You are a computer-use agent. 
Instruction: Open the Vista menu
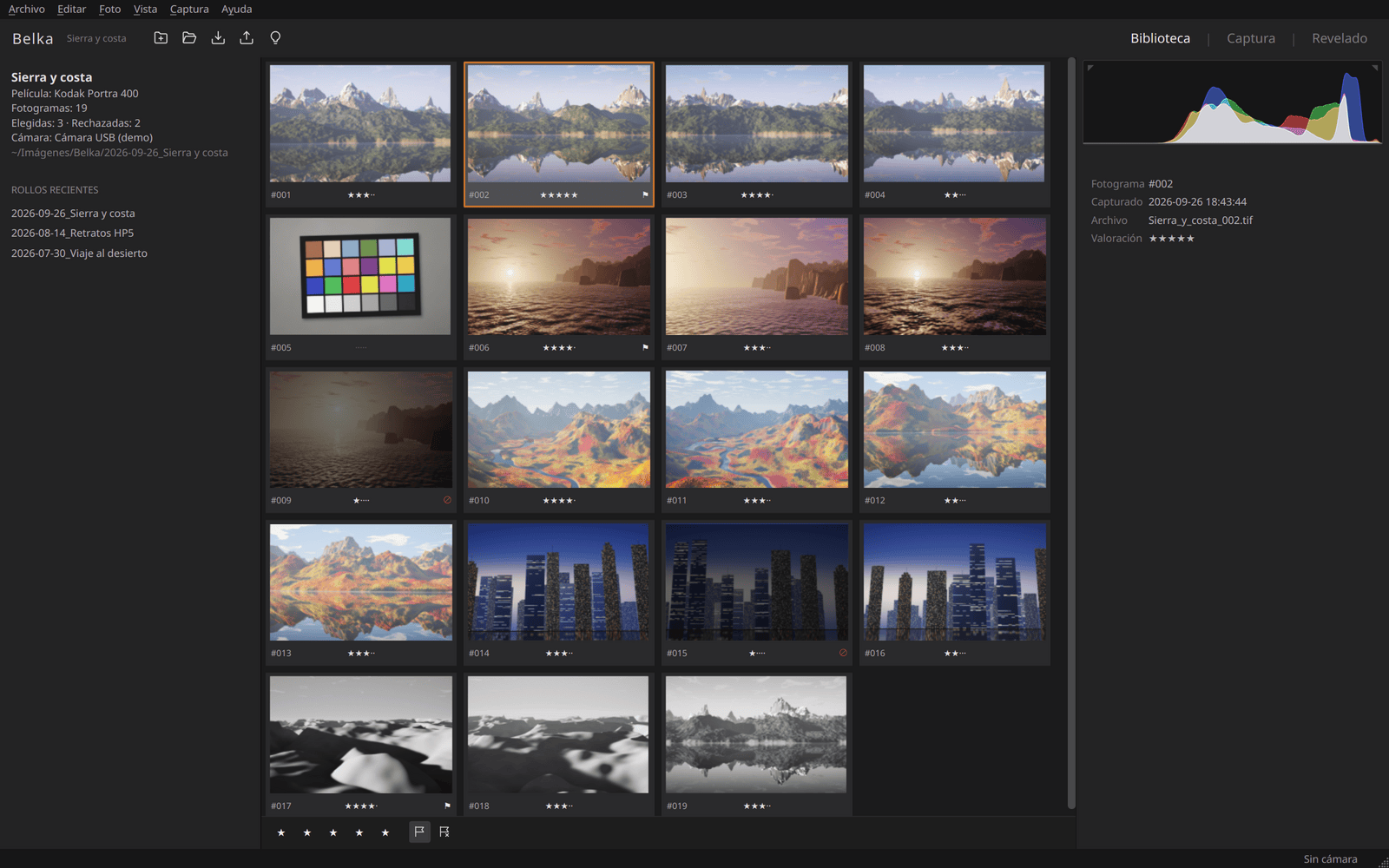145,10
